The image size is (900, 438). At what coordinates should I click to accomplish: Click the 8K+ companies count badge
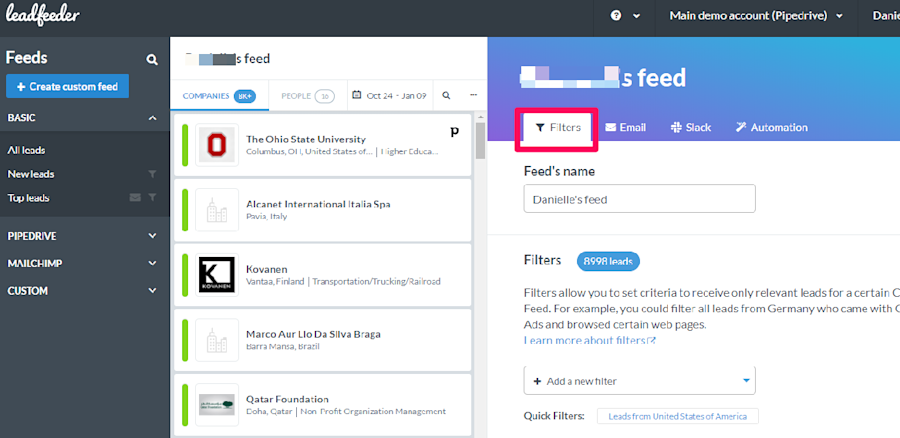[x=244, y=96]
